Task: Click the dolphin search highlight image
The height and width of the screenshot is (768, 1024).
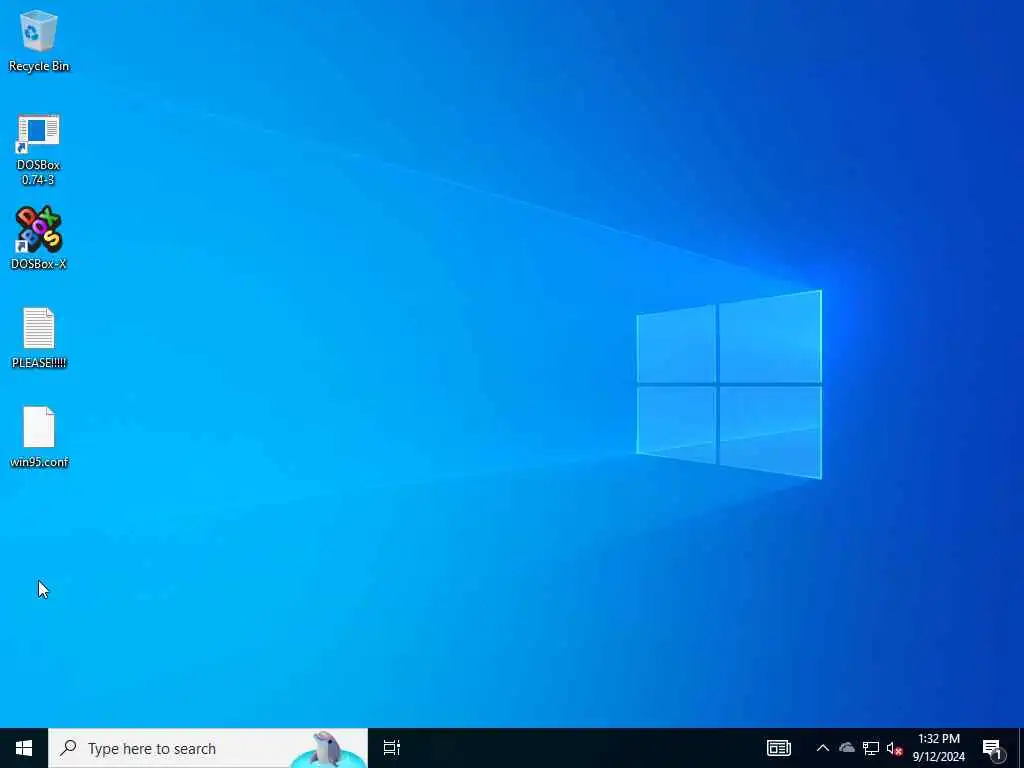Action: [327, 748]
